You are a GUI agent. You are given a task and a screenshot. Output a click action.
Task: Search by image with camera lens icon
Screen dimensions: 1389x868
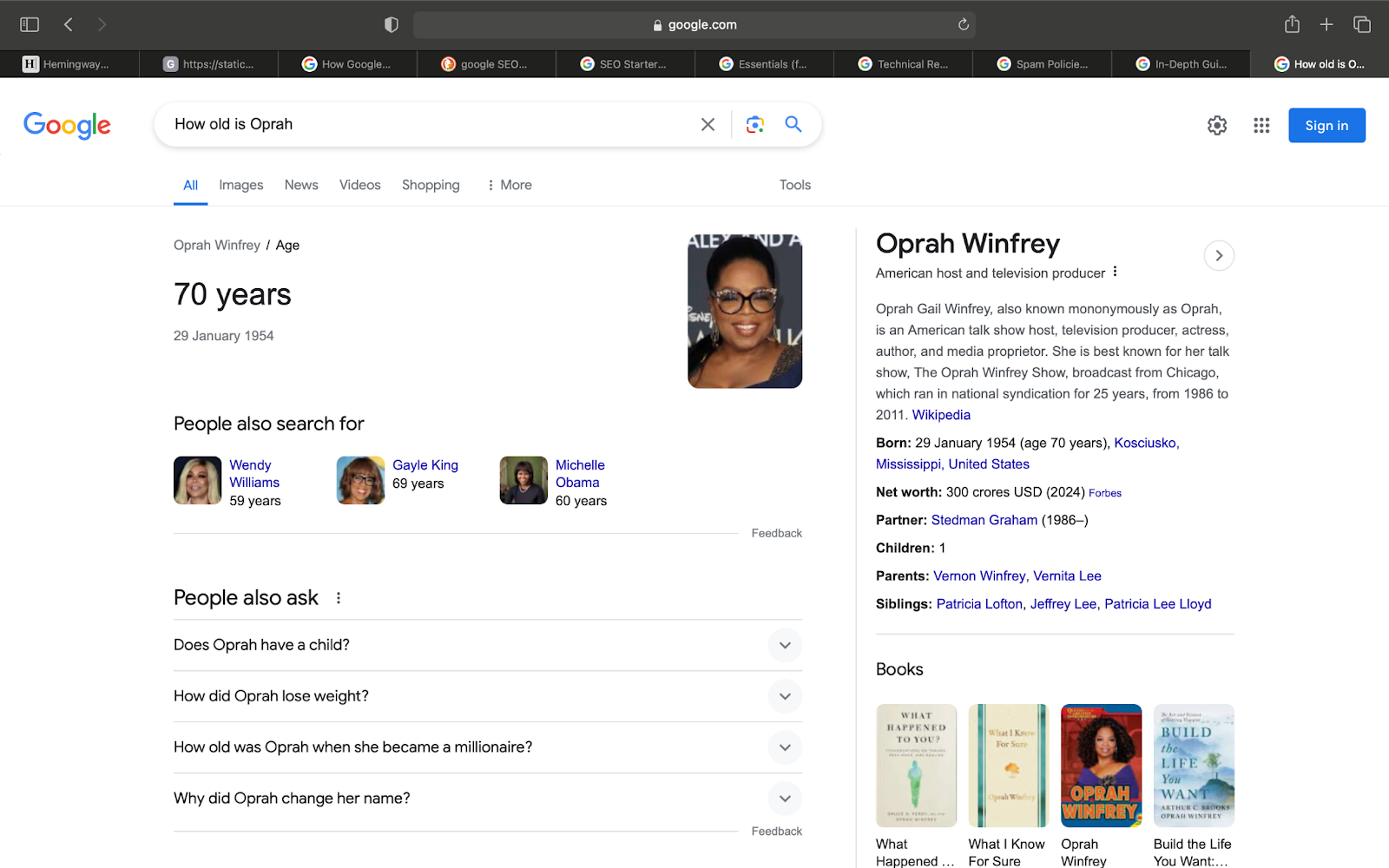coord(755,124)
